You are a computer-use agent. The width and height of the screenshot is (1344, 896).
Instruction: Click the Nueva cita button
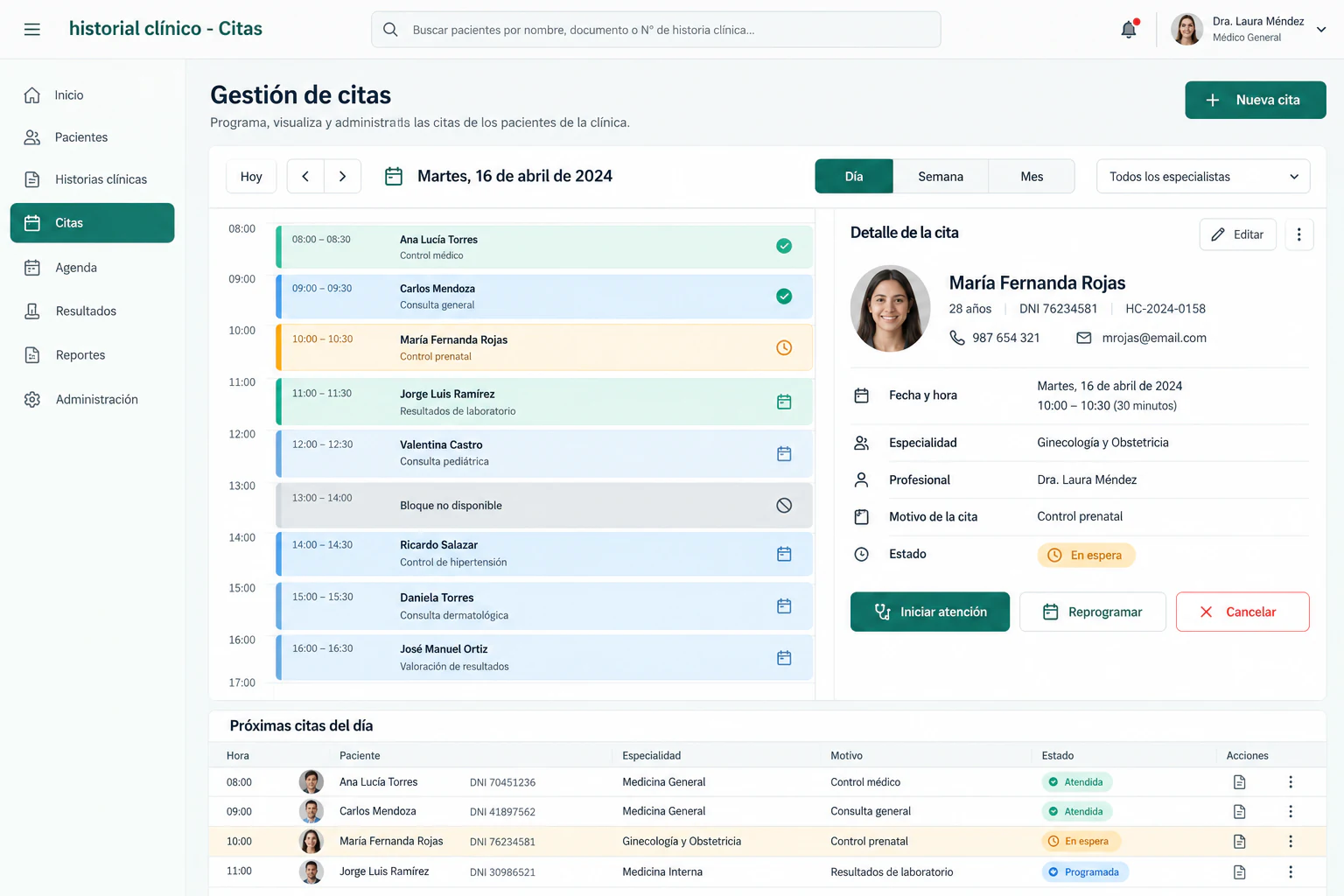1256,100
